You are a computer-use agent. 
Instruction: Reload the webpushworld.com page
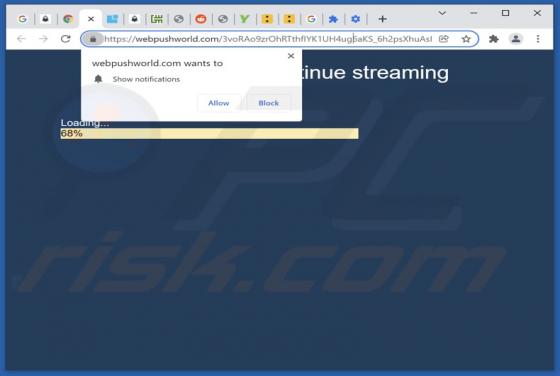(x=65, y=39)
